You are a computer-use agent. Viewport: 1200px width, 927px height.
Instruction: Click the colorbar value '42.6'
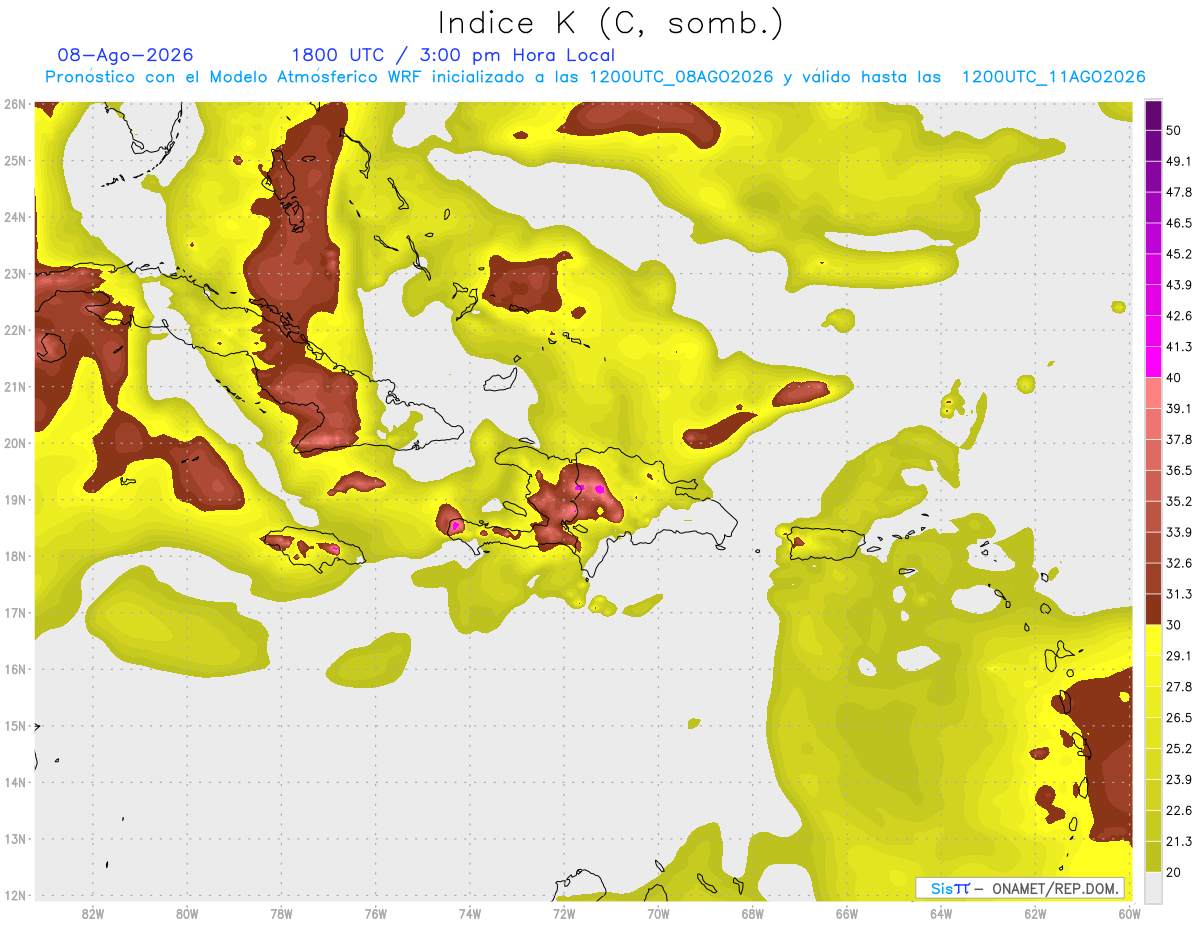click(x=1178, y=316)
